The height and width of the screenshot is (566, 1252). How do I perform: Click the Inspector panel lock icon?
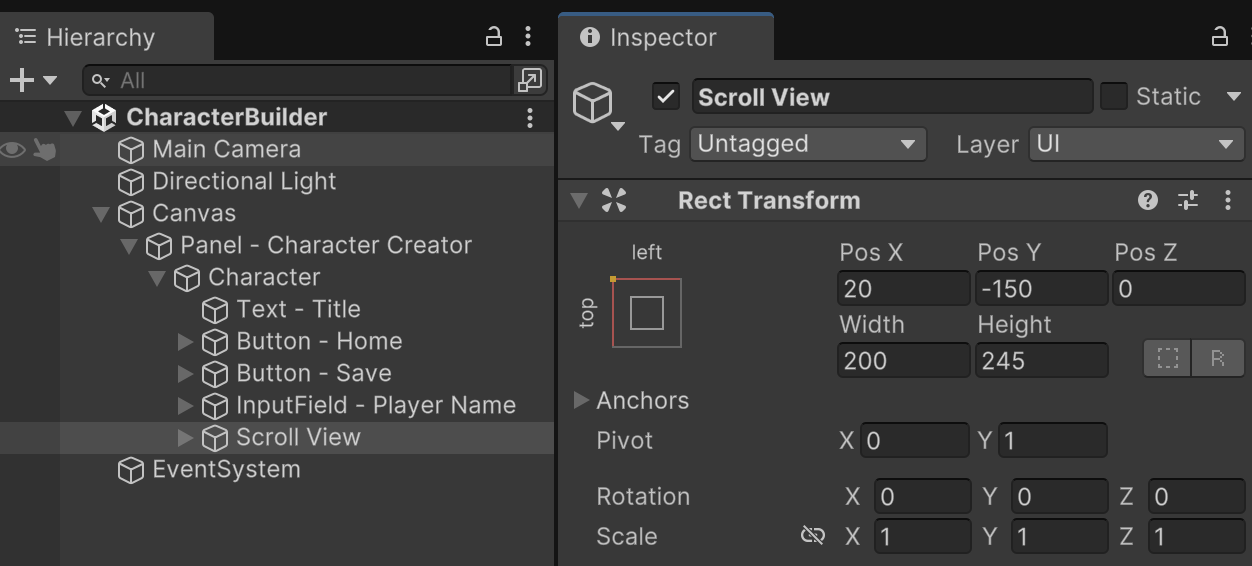(x=1219, y=37)
